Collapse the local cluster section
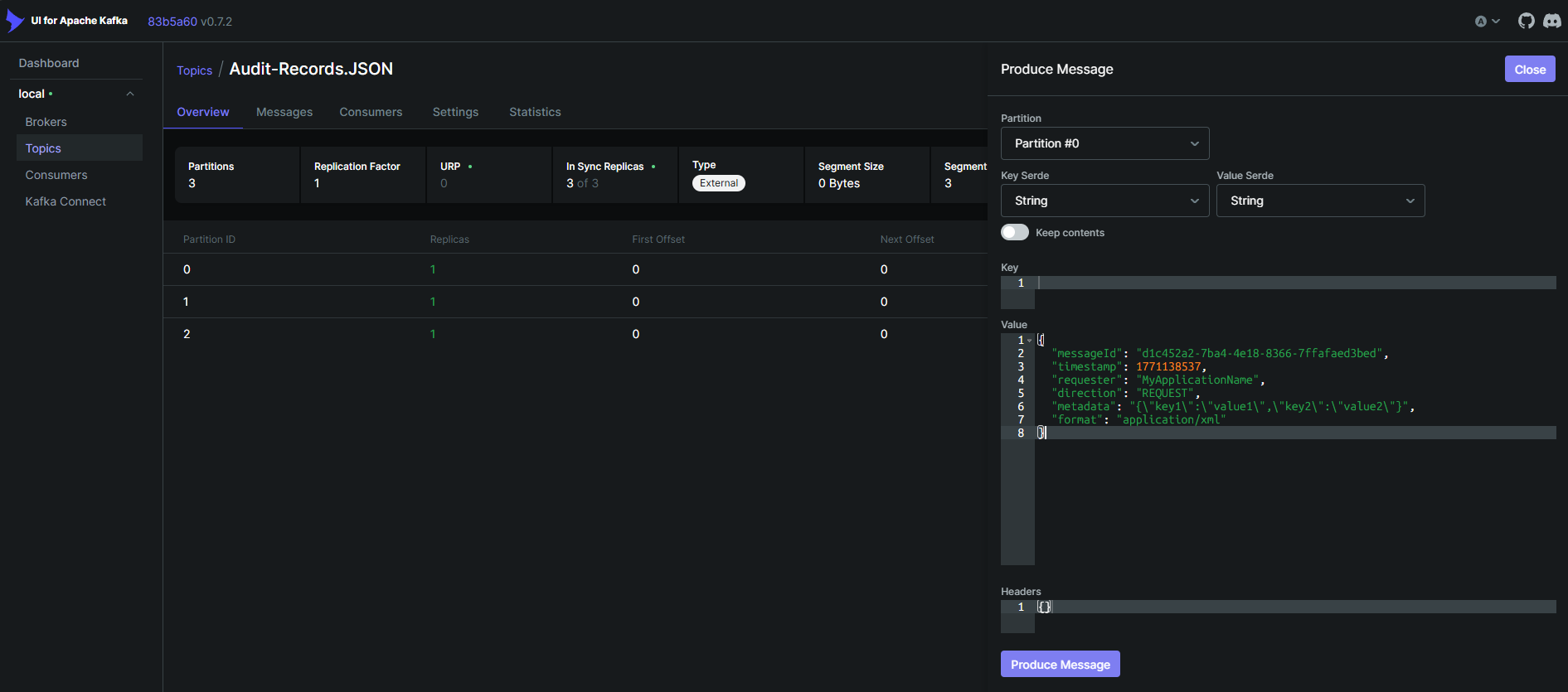Viewport: 1568px width, 692px height. coord(130,94)
